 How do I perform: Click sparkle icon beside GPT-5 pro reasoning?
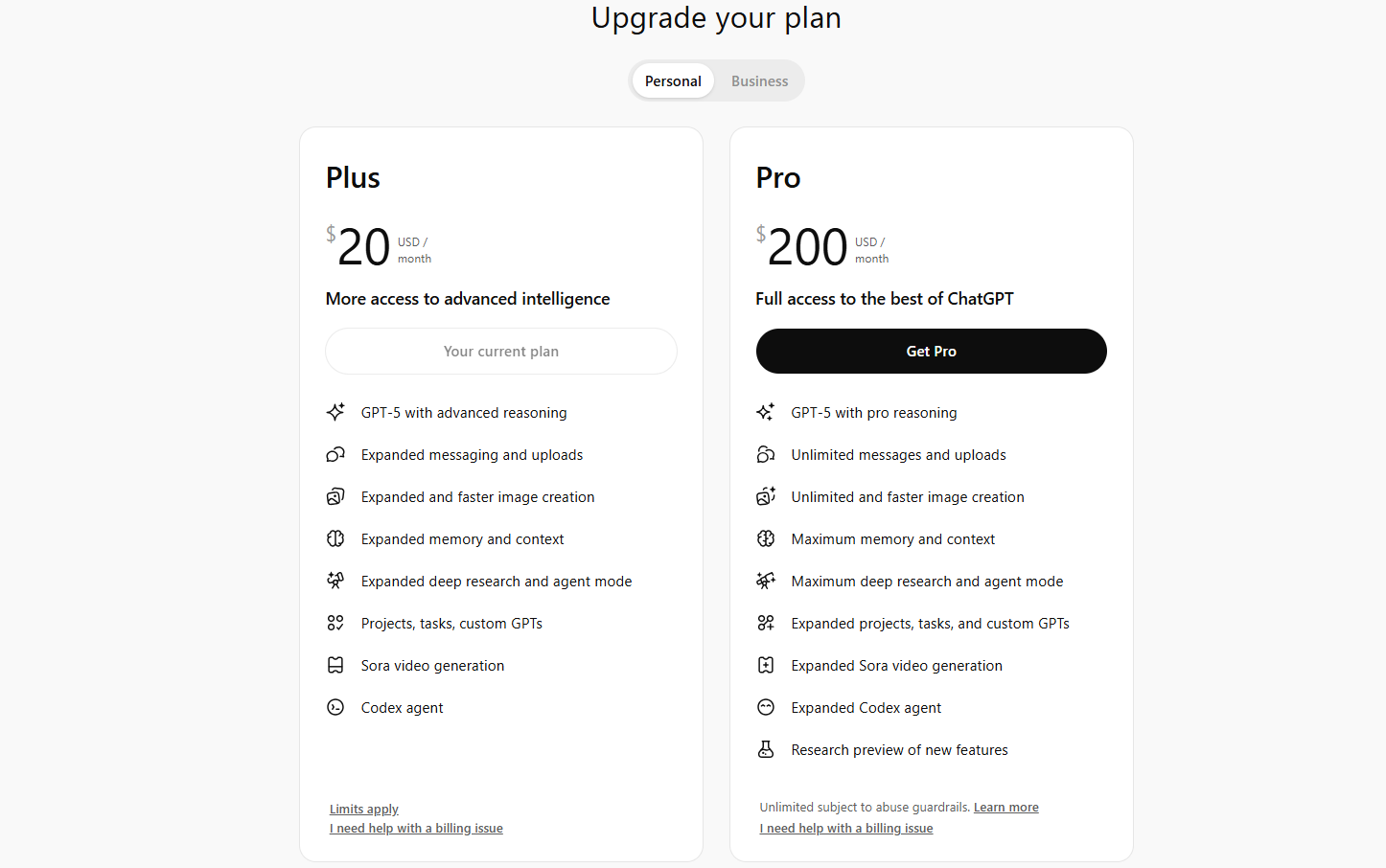click(766, 413)
